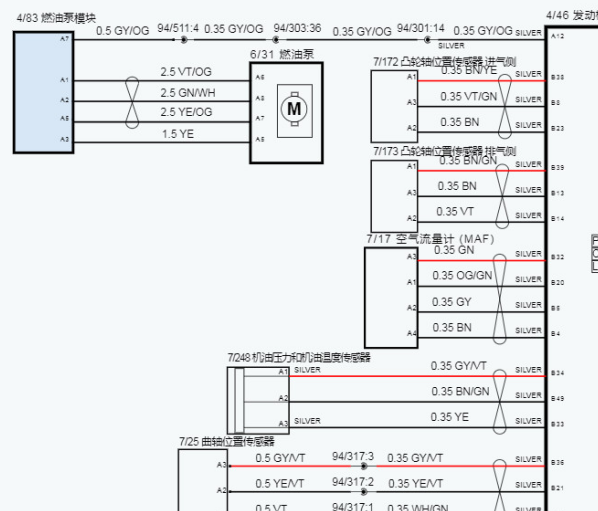Click the 4/46 engine control module title

(x=572, y=16)
